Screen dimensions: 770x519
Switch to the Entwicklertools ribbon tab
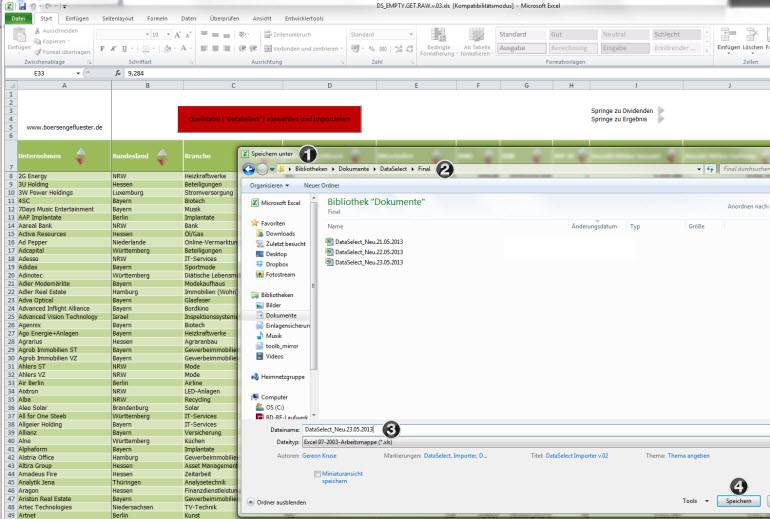point(304,18)
